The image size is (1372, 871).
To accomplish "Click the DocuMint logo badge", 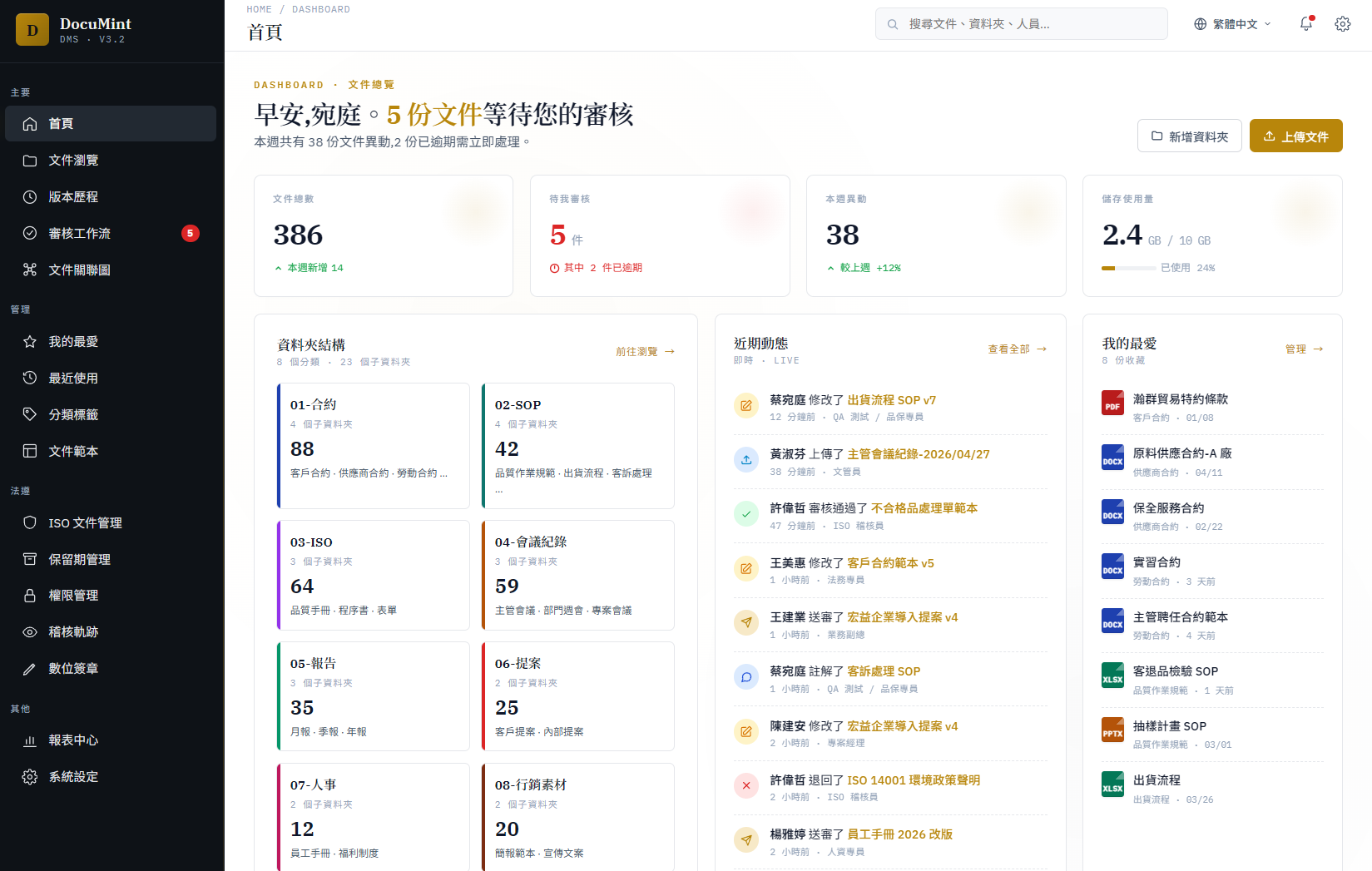I will pos(32,30).
